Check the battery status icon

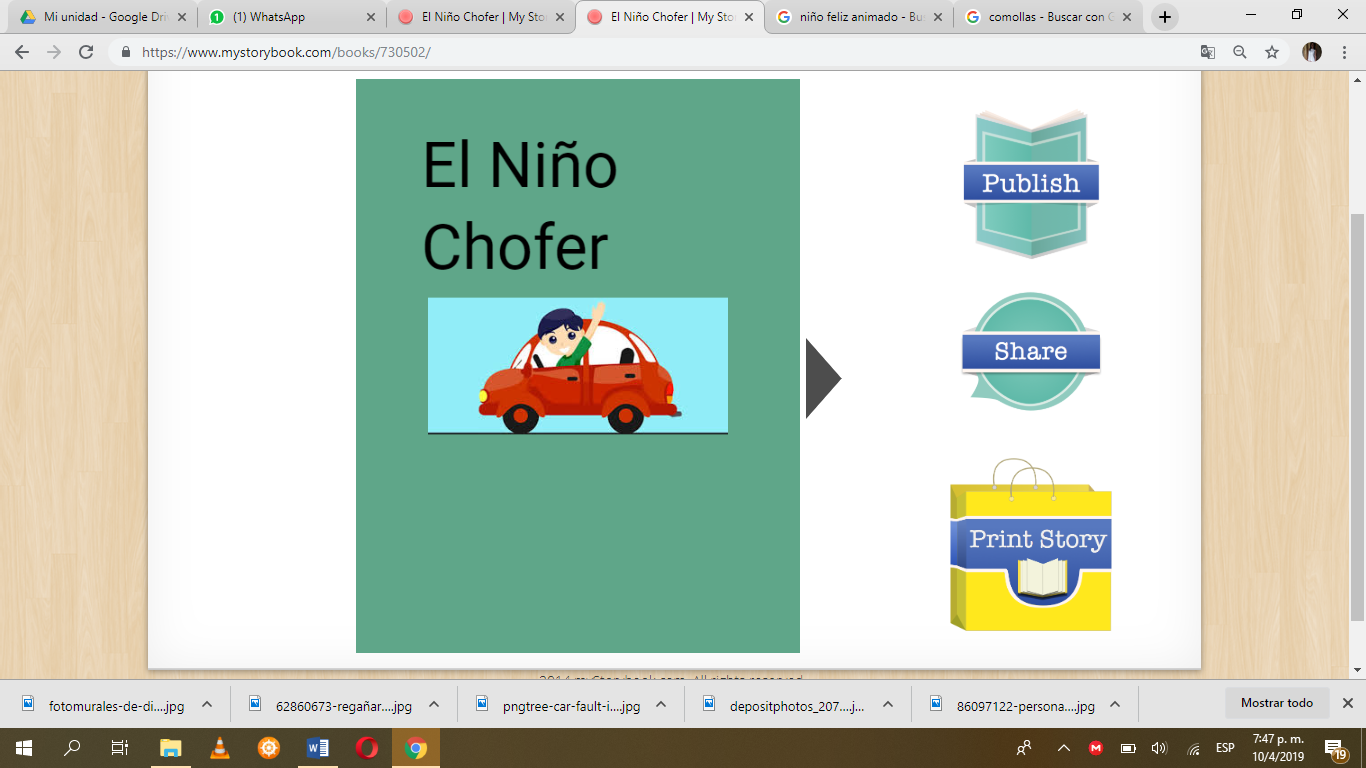pyautogui.click(x=1128, y=748)
